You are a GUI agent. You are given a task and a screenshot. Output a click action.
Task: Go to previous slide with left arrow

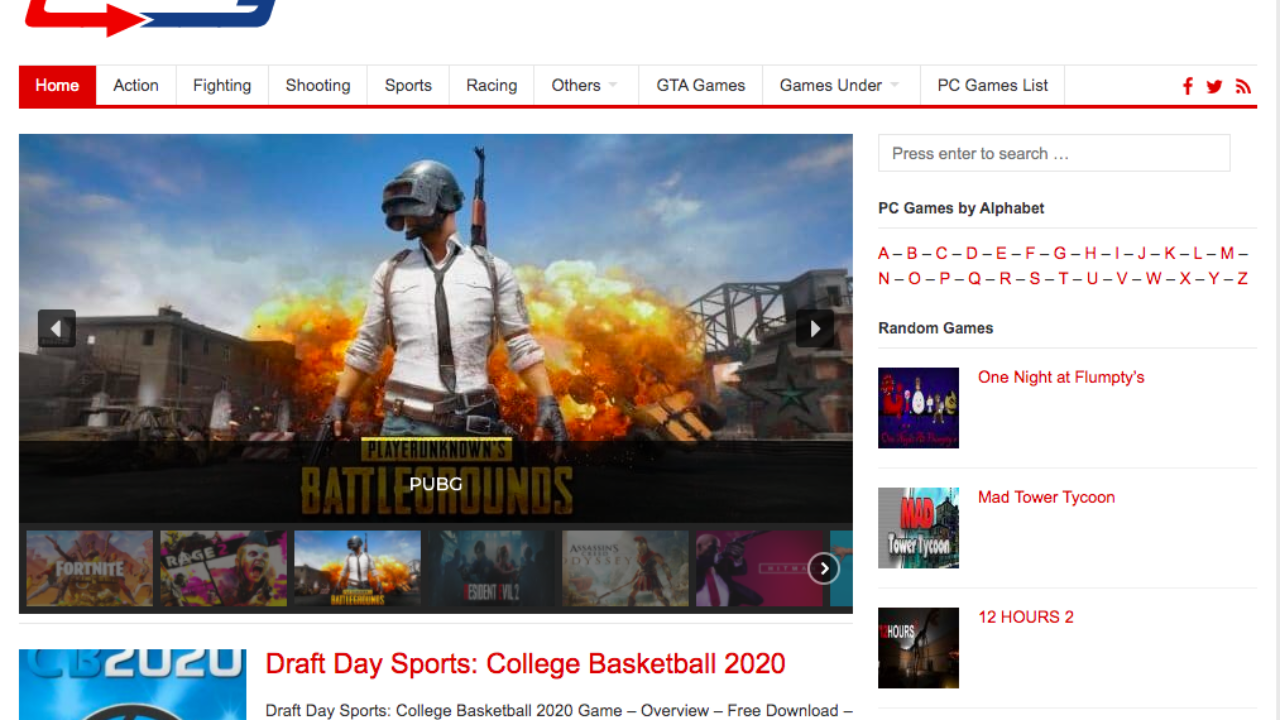click(57, 328)
